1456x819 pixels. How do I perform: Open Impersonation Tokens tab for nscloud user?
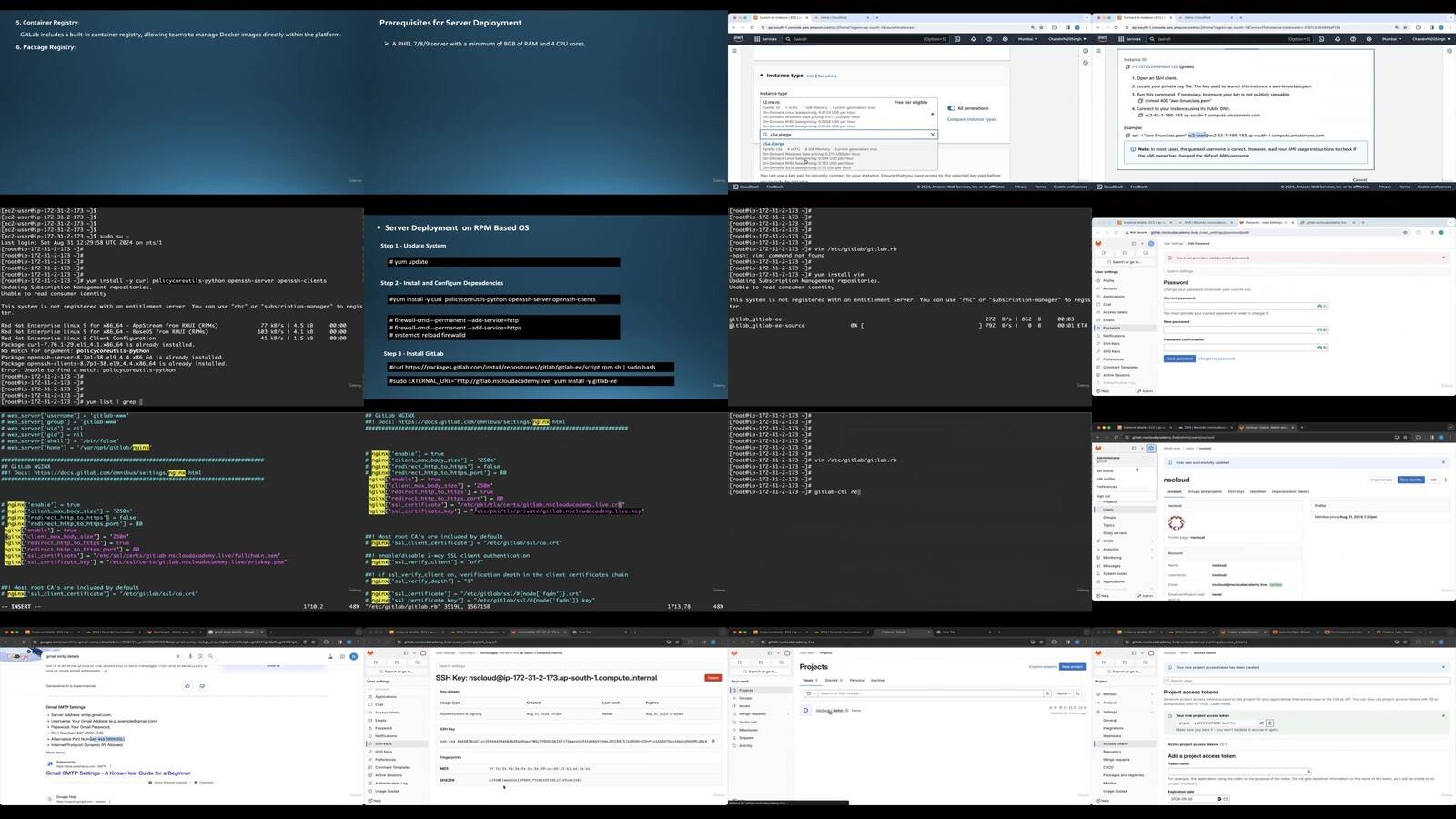(x=1290, y=491)
